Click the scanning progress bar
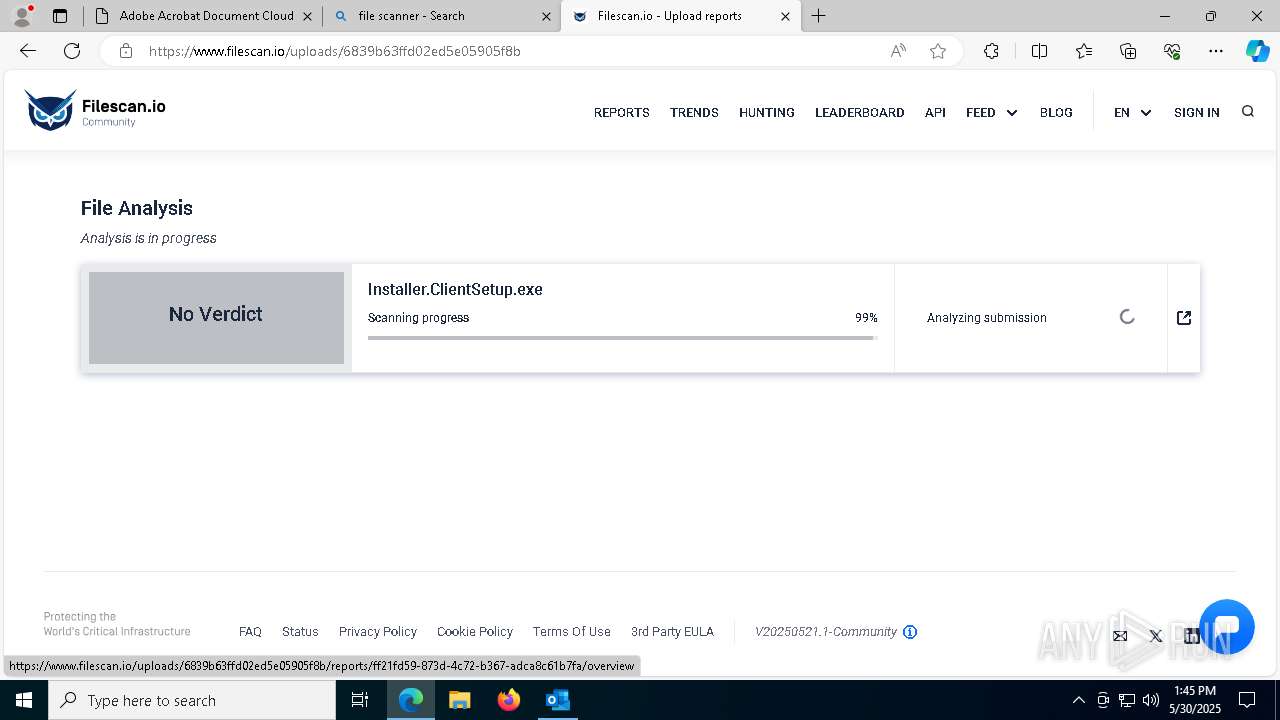Screen dimensions: 1280x720 point(623,338)
